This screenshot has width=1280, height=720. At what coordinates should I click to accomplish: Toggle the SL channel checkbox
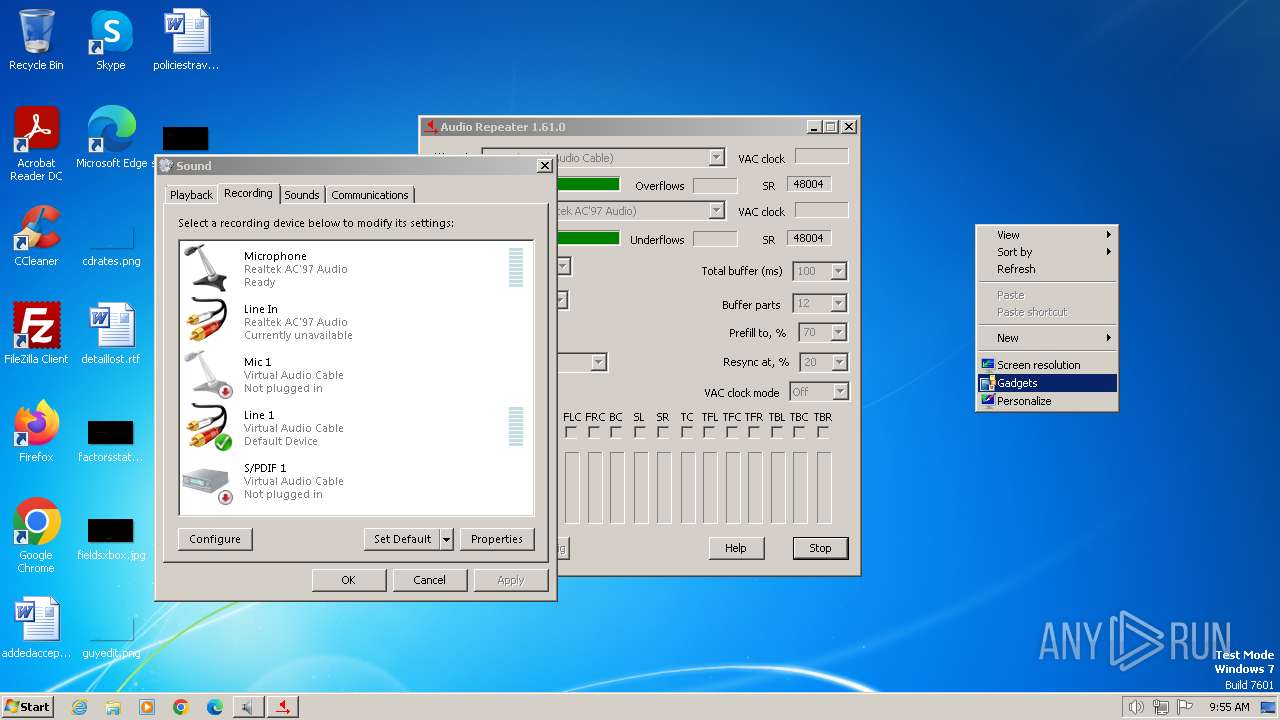640,433
